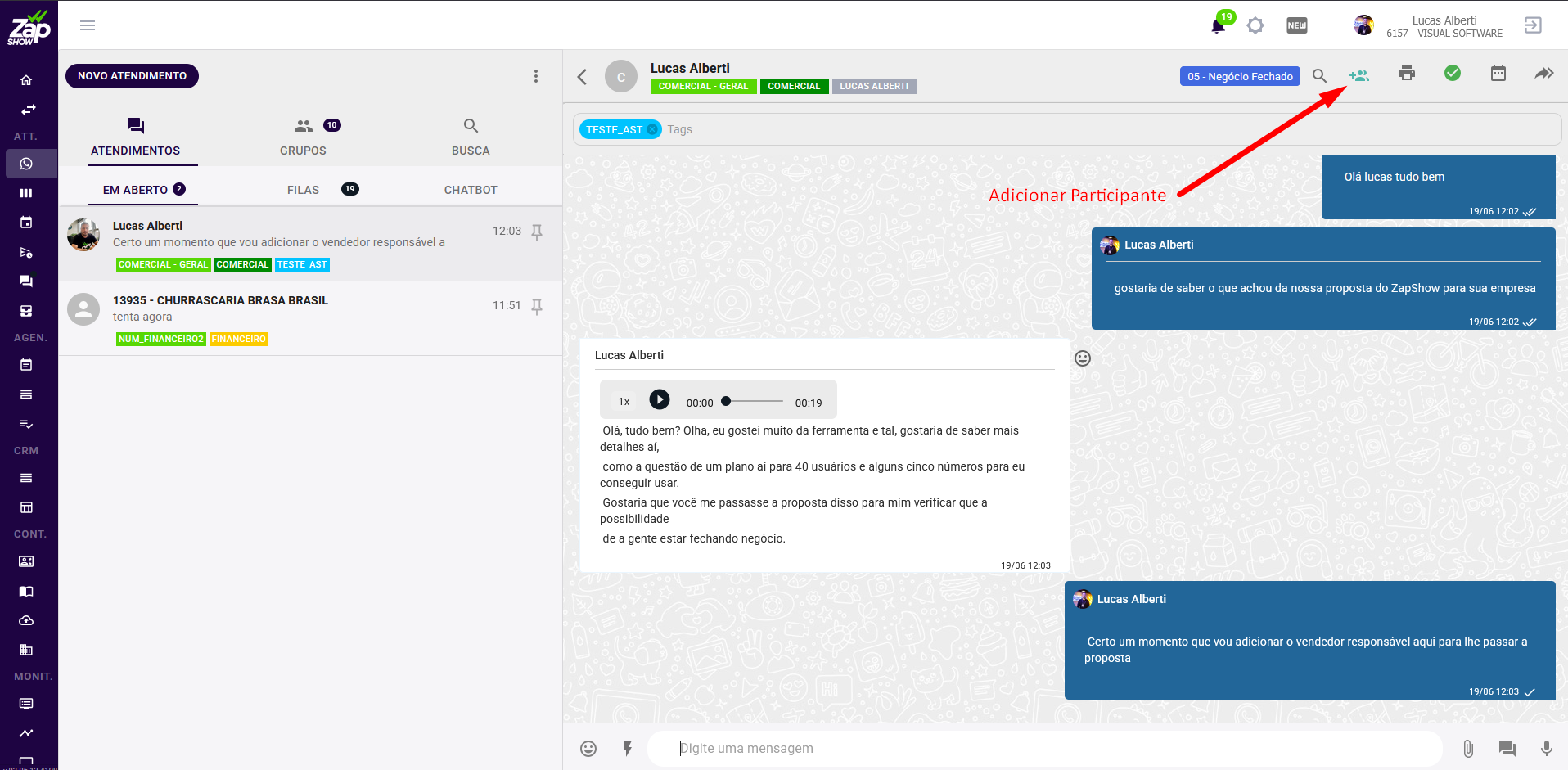This screenshot has height=770, width=1568.
Task: Toggle pin on Churrascaria Brasa Brasil chat
Action: [537, 307]
